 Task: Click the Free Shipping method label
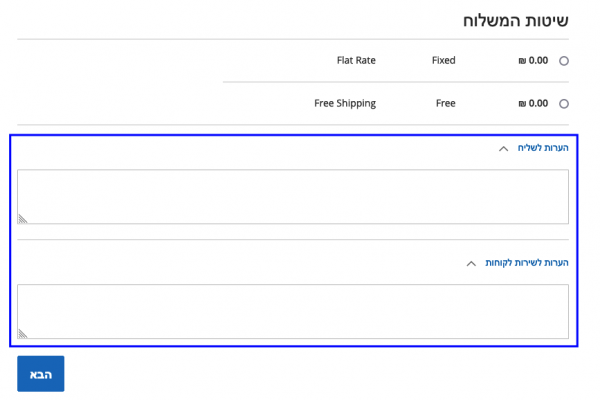[x=345, y=103]
